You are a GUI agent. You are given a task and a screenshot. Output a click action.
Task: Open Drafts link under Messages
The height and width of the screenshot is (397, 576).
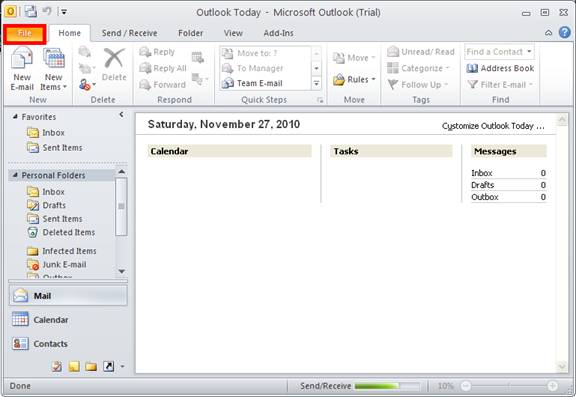coord(483,185)
